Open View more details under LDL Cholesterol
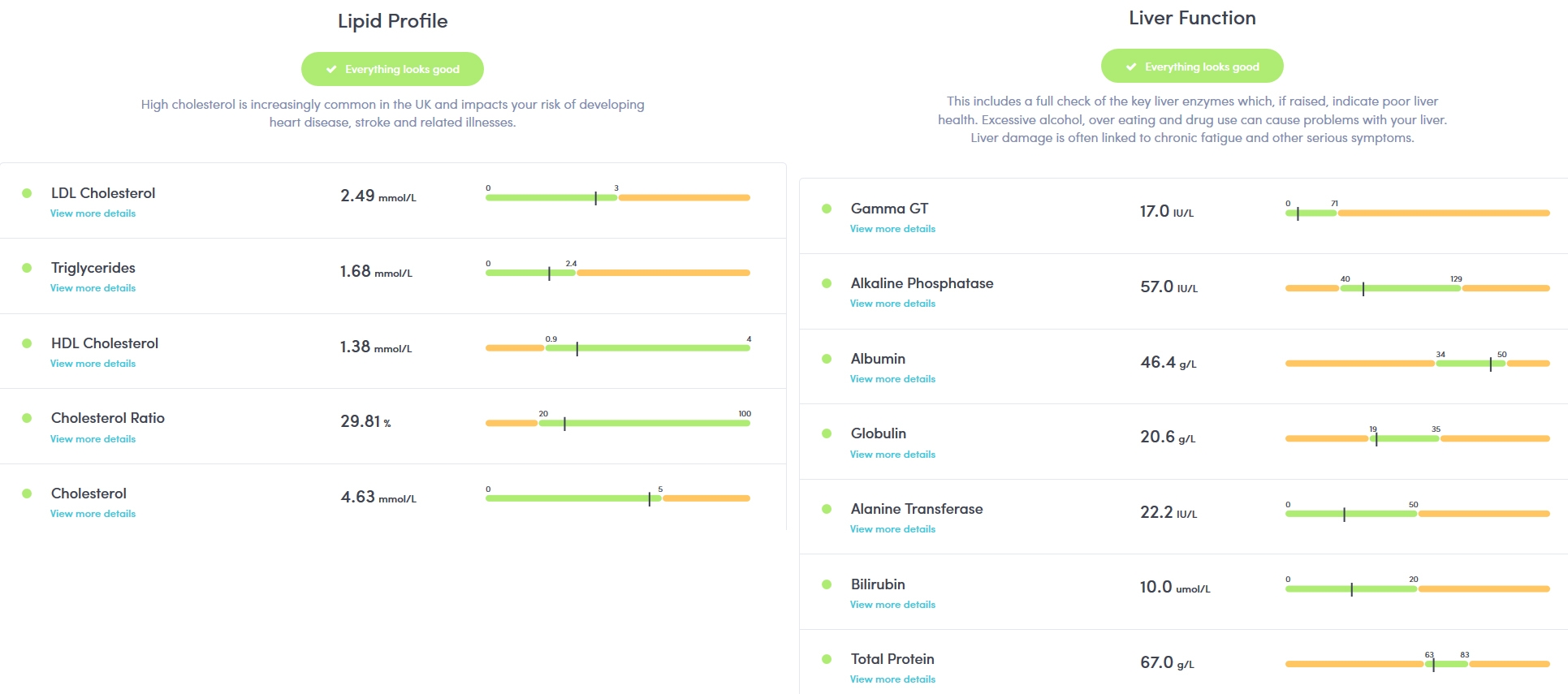 pos(93,213)
